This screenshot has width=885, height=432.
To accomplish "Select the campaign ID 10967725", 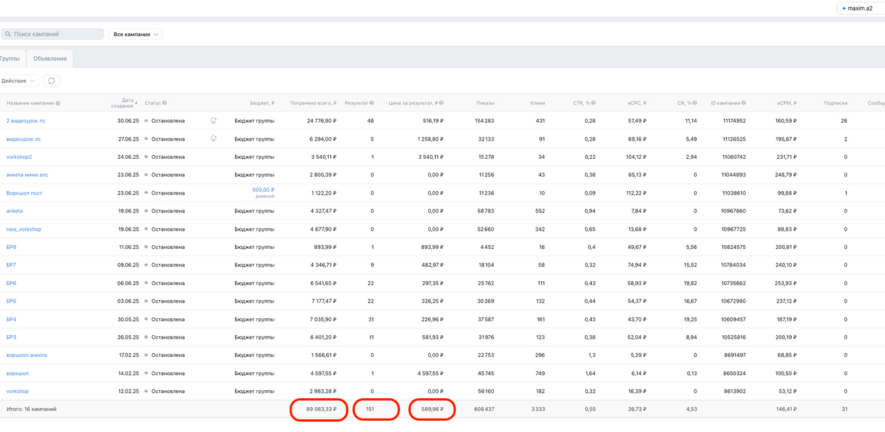I will (x=734, y=229).
